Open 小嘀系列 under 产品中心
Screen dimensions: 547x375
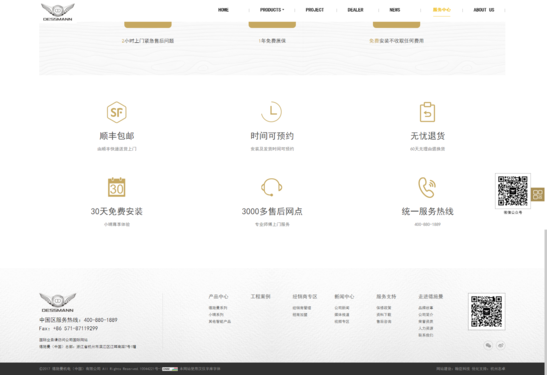(x=216, y=315)
